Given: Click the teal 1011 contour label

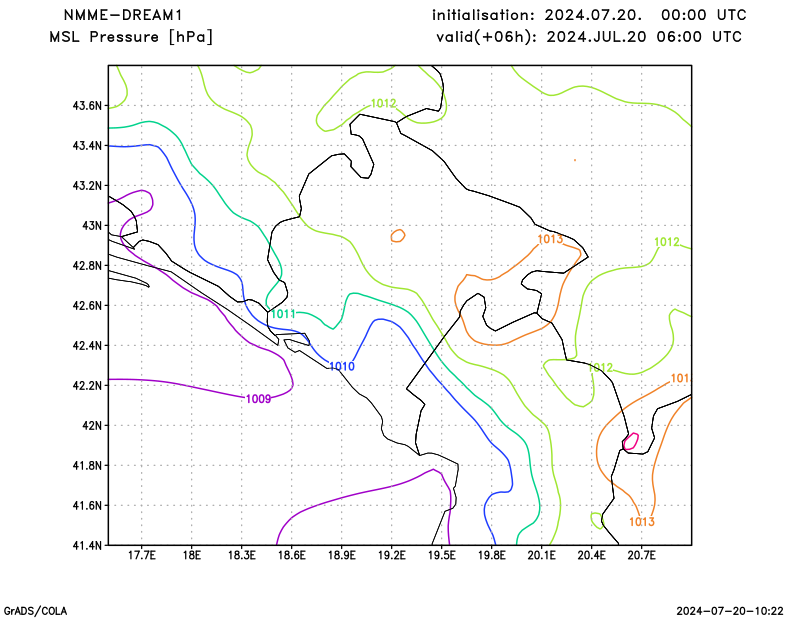Looking at the screenshot, I should [x=283, y=314].
